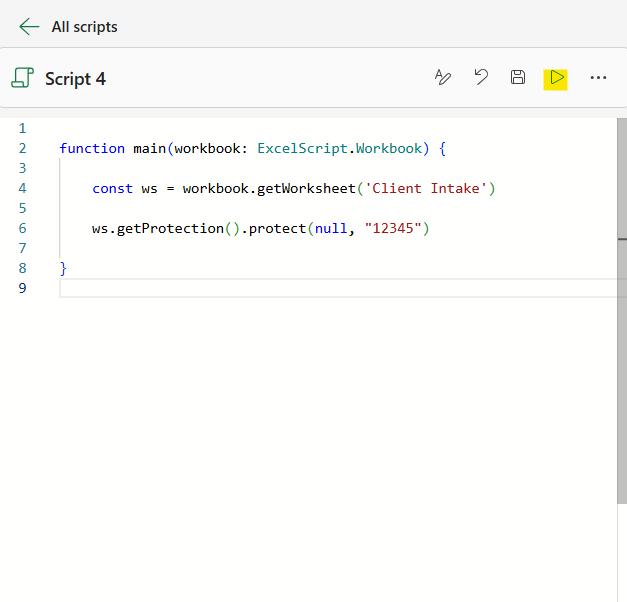Click the ws.getProtection() call on line 6

click(x=166, y=228)
